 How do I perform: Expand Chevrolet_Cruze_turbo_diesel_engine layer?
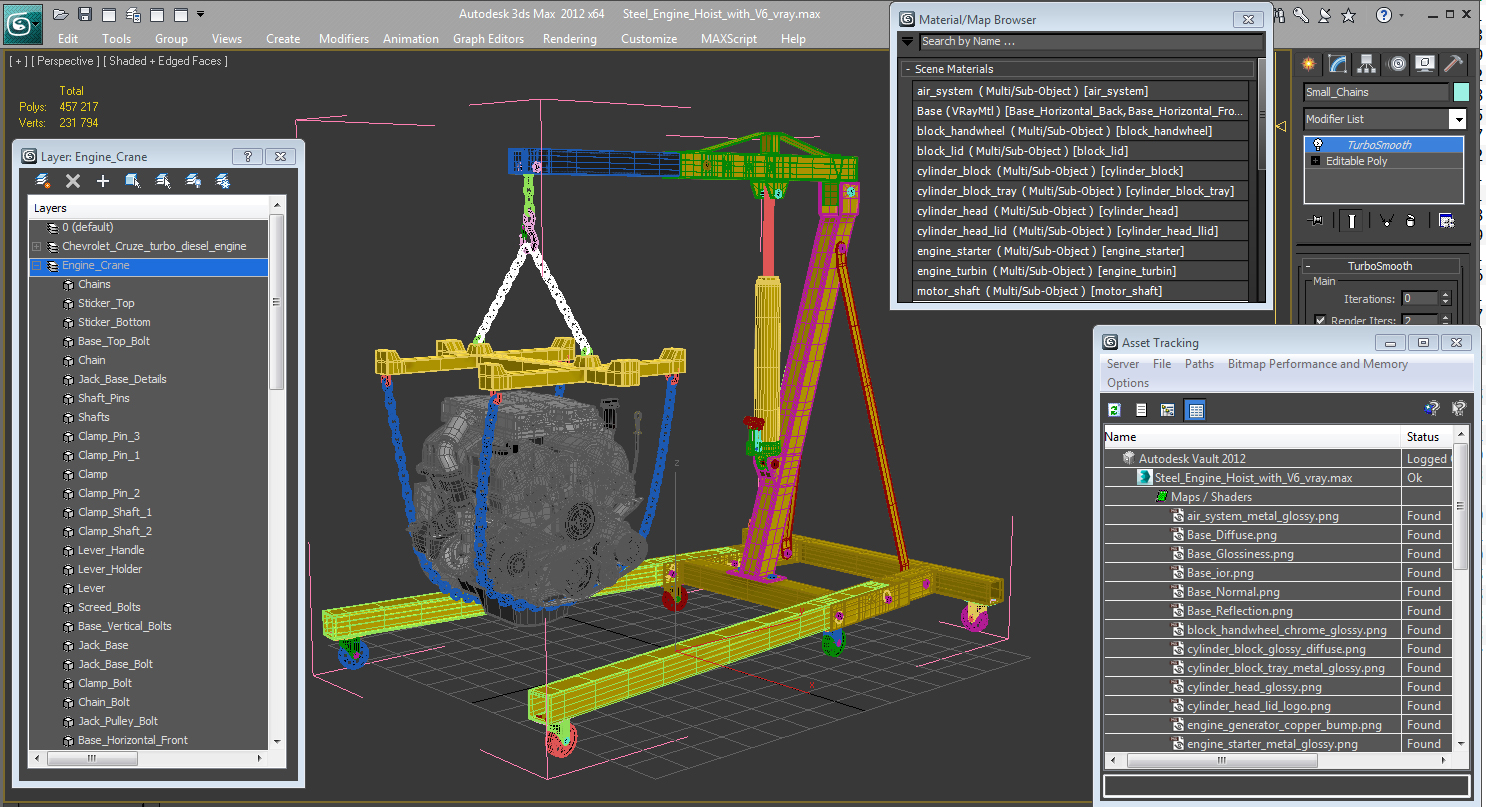[37, 246]
